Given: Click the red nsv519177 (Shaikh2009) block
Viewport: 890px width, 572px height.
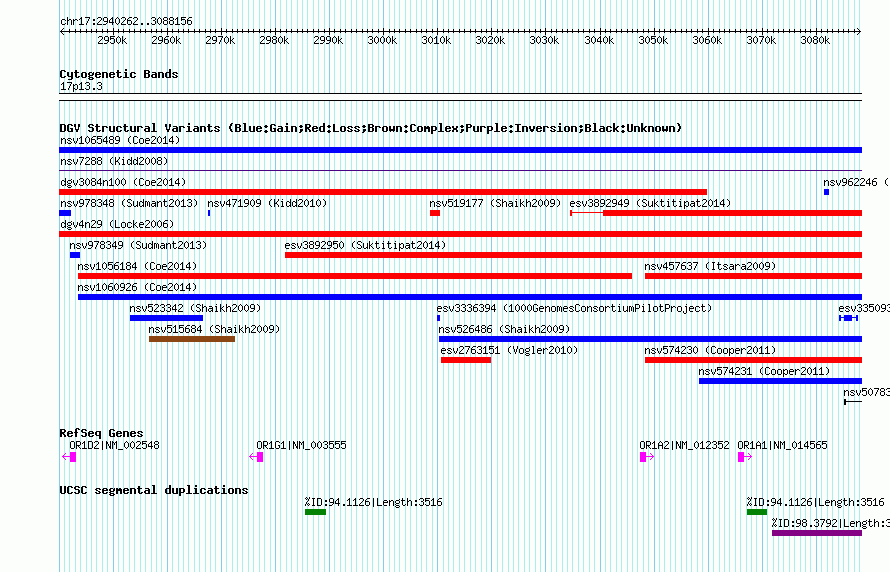Looking at the screenshot, I should point(435,213).
